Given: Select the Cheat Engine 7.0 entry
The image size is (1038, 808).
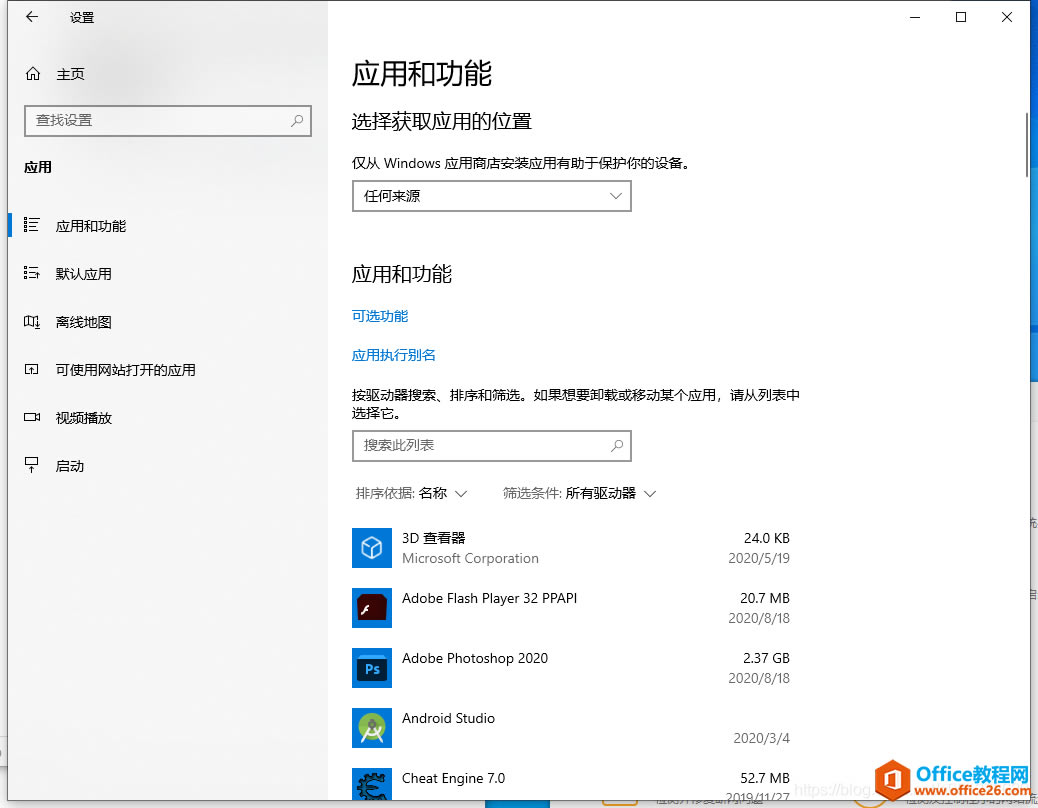Looking at the screenshot, I should pyautogui.click(x=453, y=778).
